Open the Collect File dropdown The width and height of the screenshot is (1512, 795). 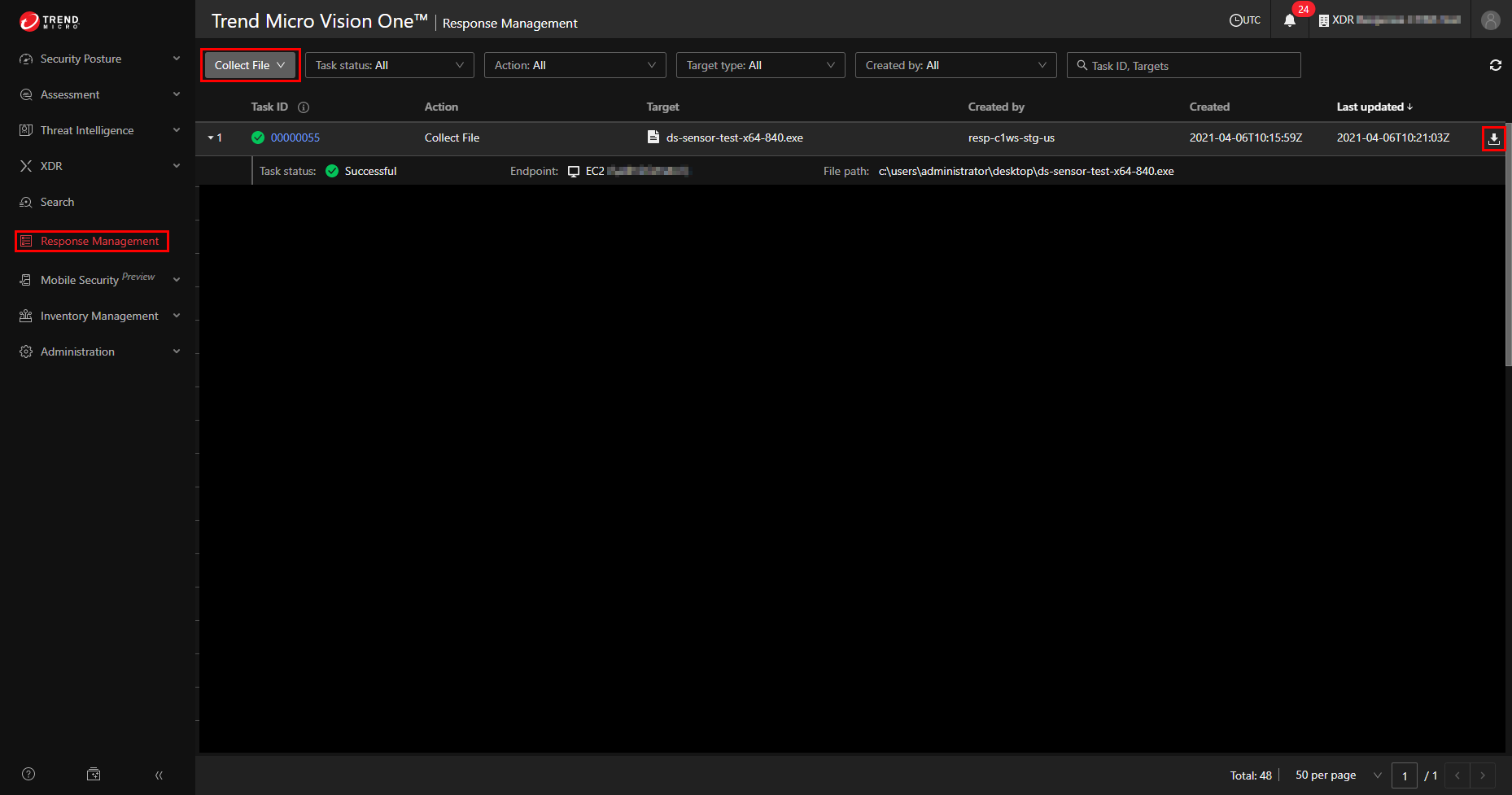250,65
